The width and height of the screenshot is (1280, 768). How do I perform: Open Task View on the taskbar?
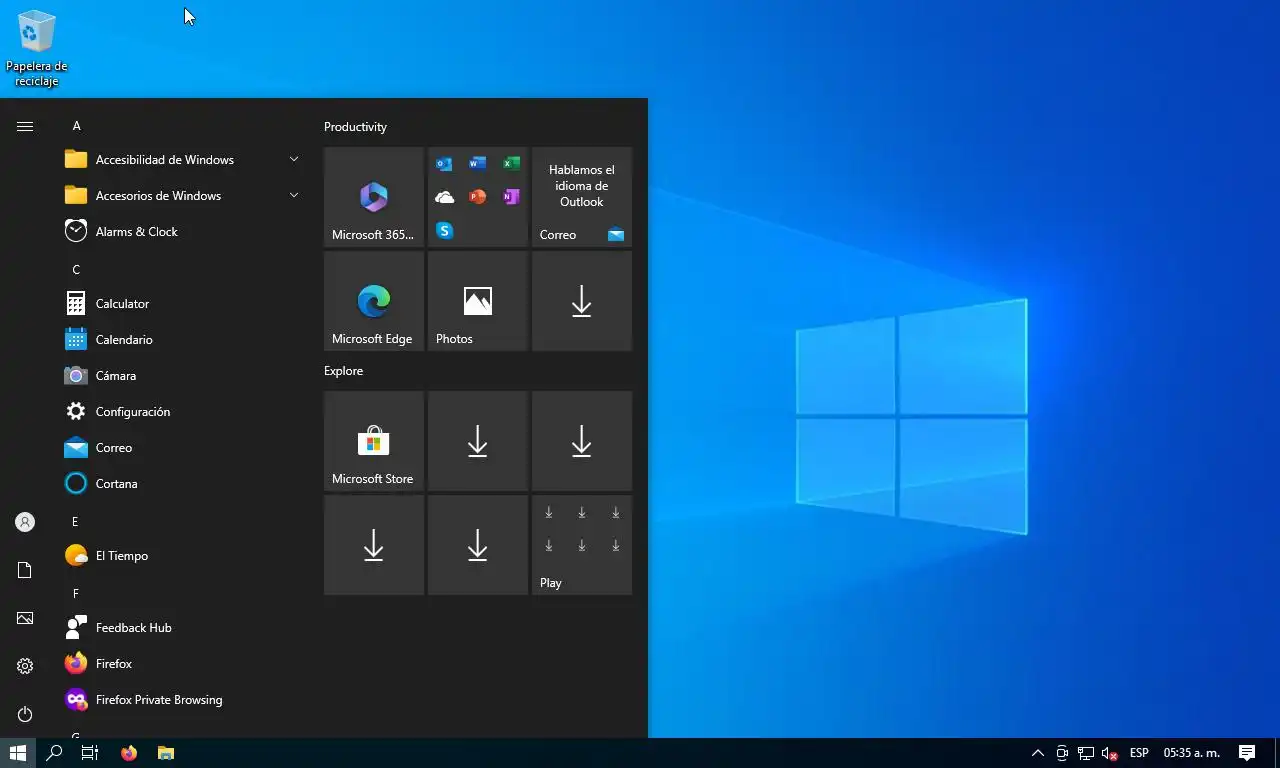[x=90, y=753]
